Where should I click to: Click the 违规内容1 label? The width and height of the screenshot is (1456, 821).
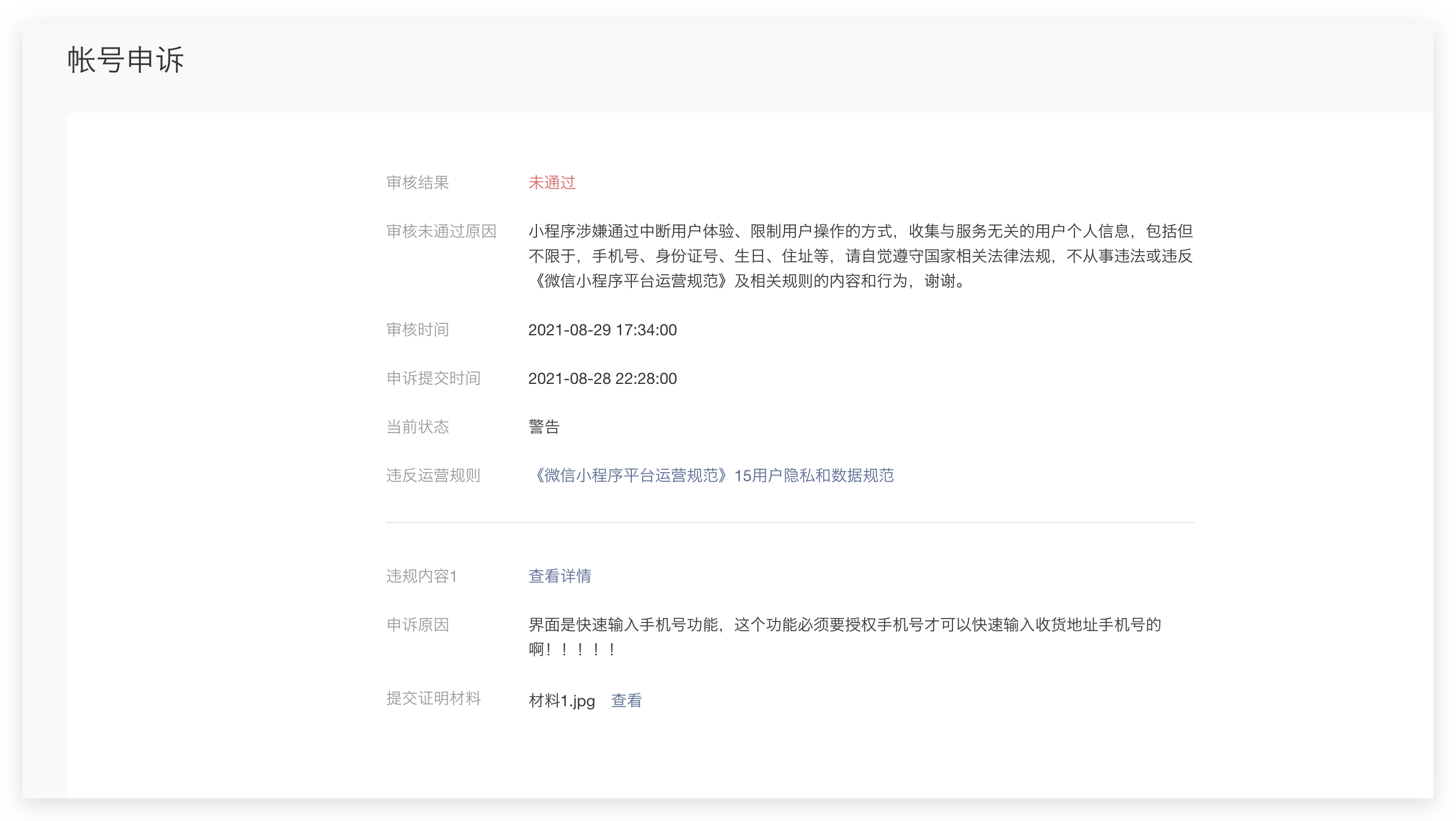pyautogui.click(x=421, y=576)
